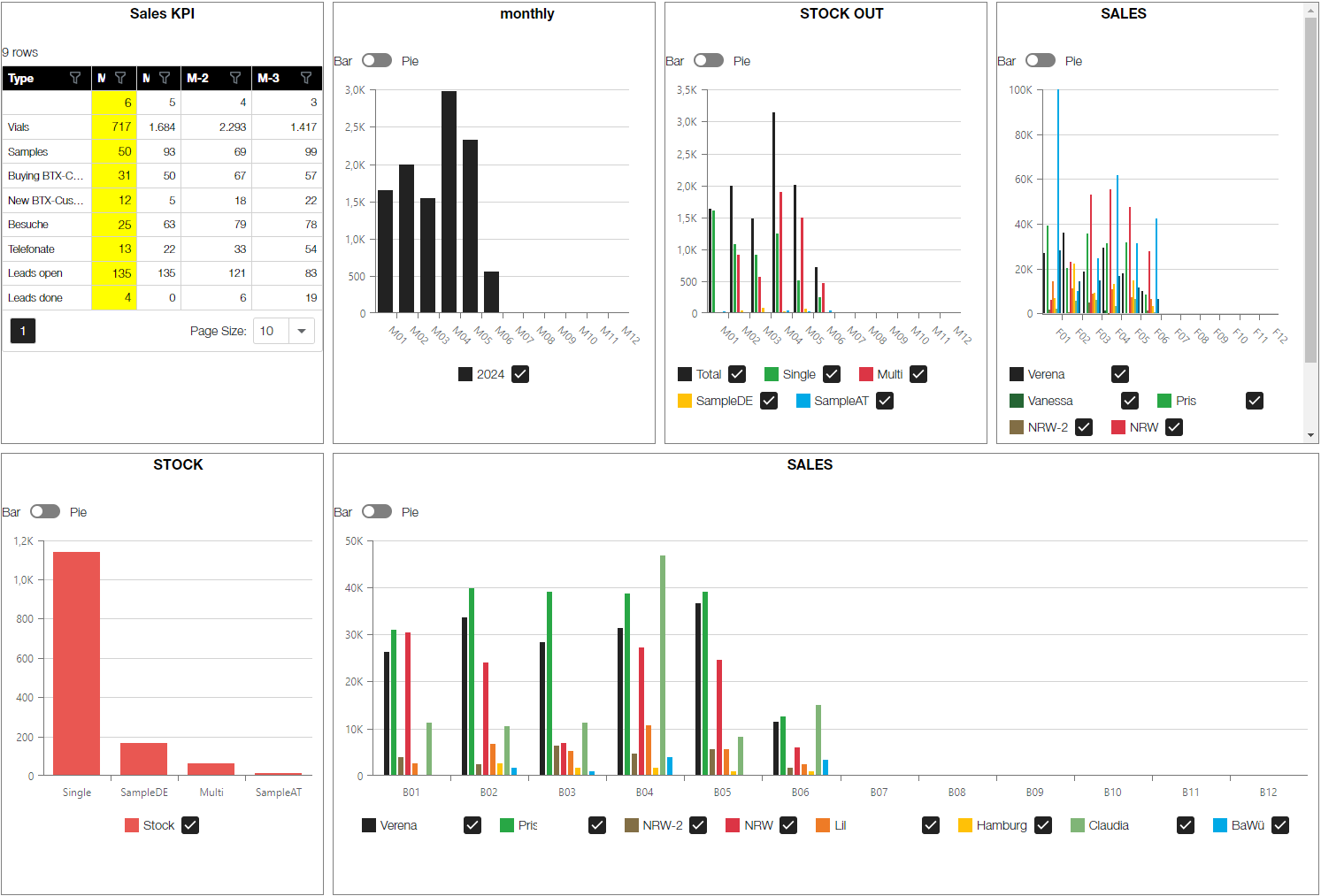Screen dimensions: 1321x896
Task: Uncheck NRW checkbox in F01–F12 SALES legend
Action: (x=1174, y=427)
